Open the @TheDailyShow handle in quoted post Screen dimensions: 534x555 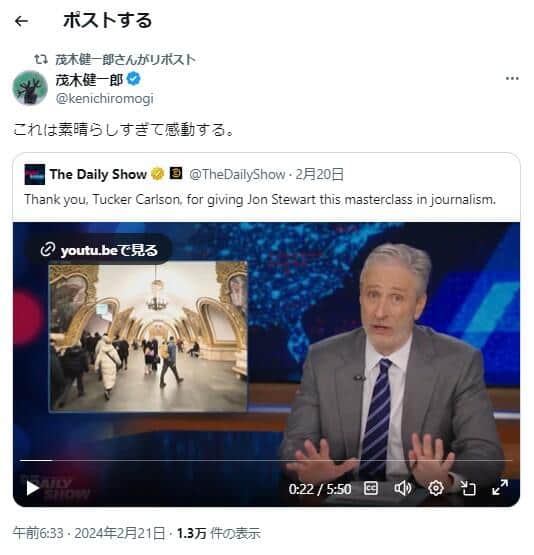[237, 174]
